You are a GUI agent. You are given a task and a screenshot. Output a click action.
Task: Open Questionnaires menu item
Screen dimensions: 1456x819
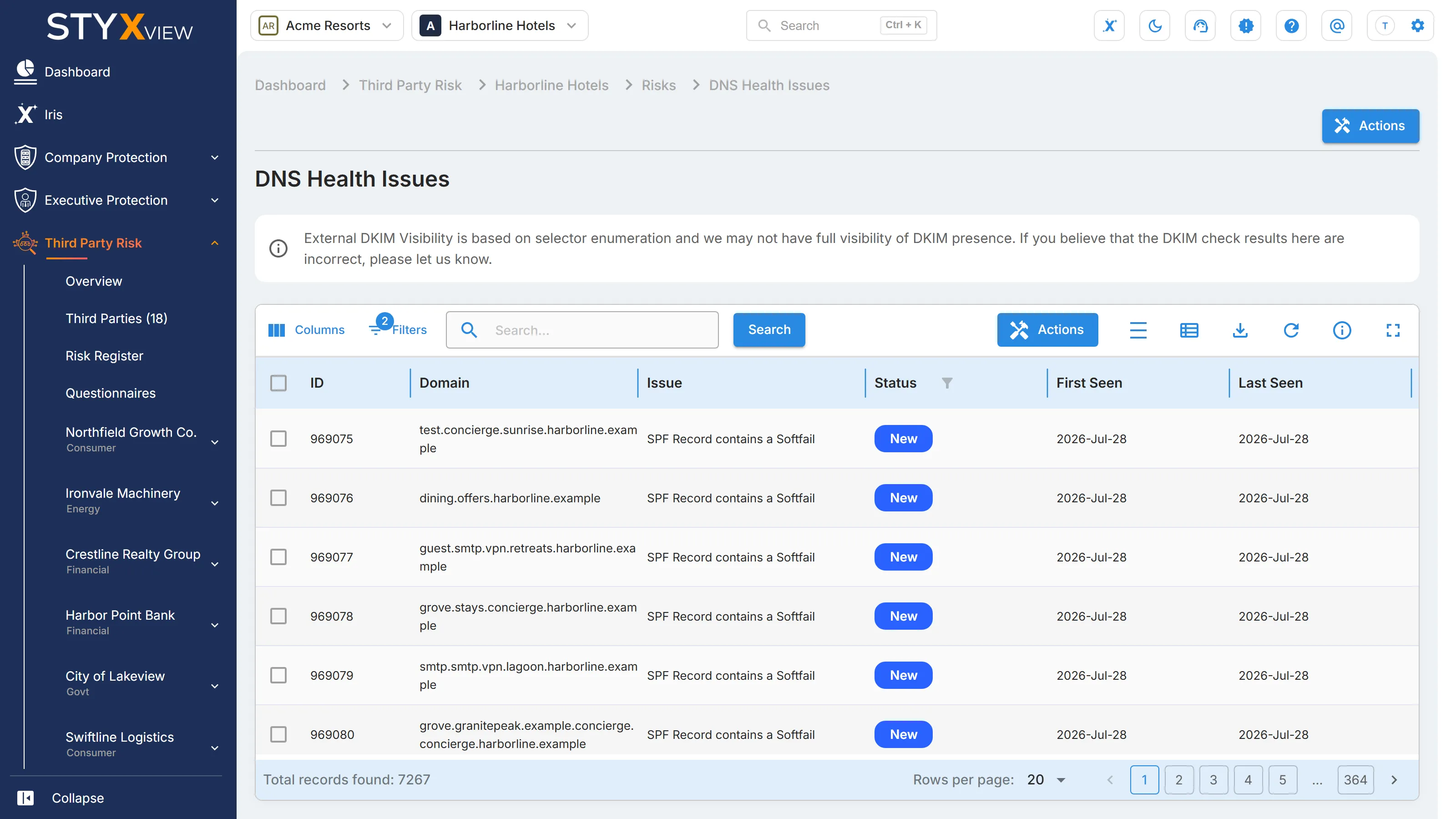pos(110,394)
